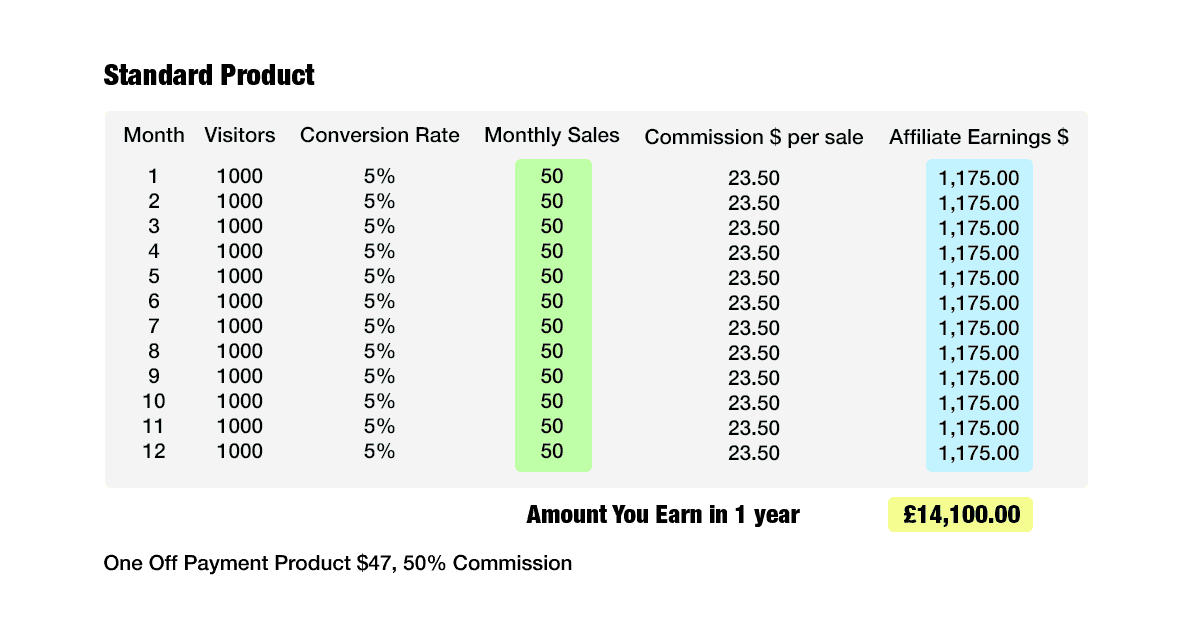Click the Monthly Sales column header
Screen dimensions: 1200x630
(x=552, y=135)
